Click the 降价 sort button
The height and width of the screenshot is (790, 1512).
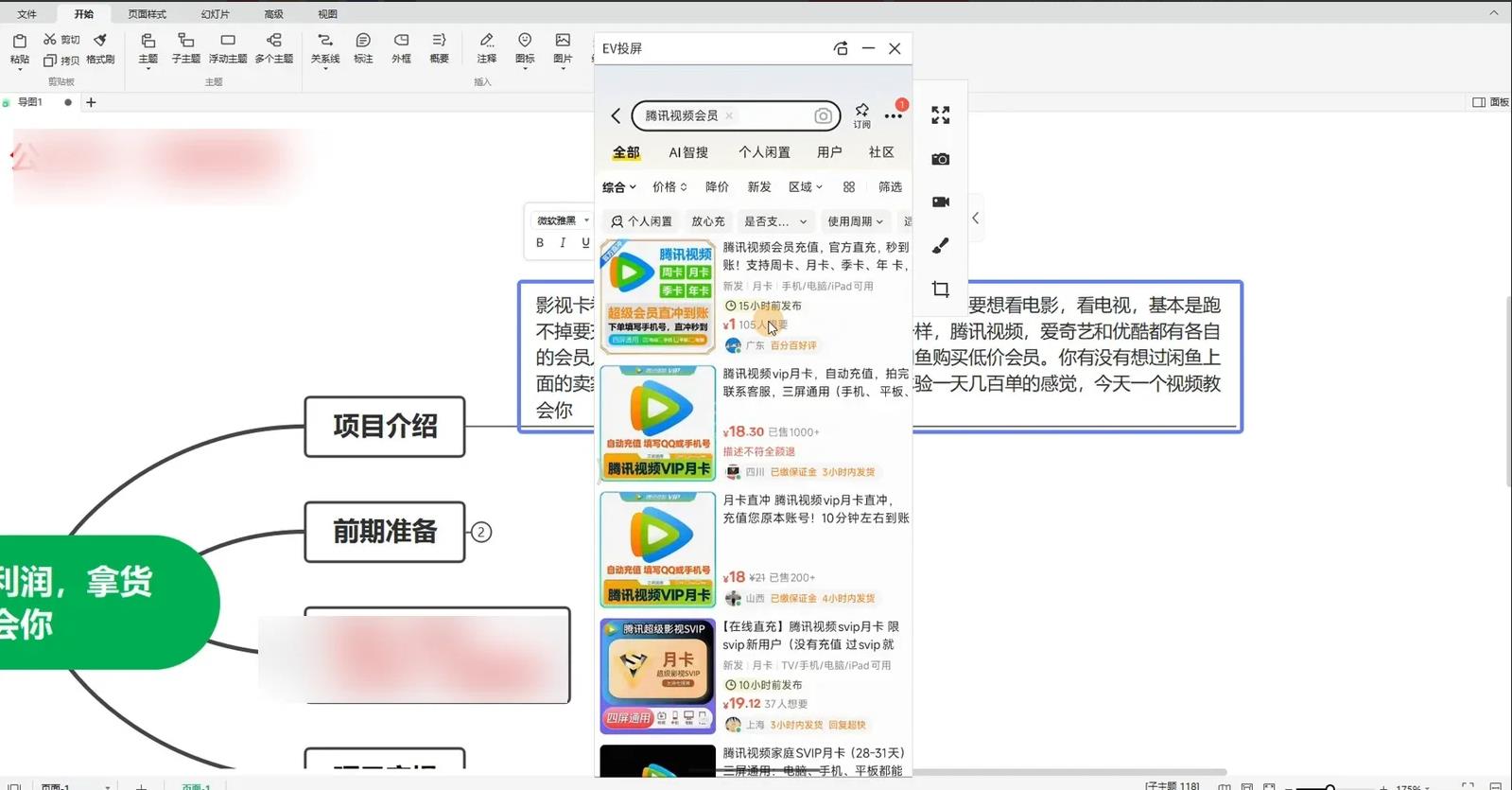[x=718, y=187]
